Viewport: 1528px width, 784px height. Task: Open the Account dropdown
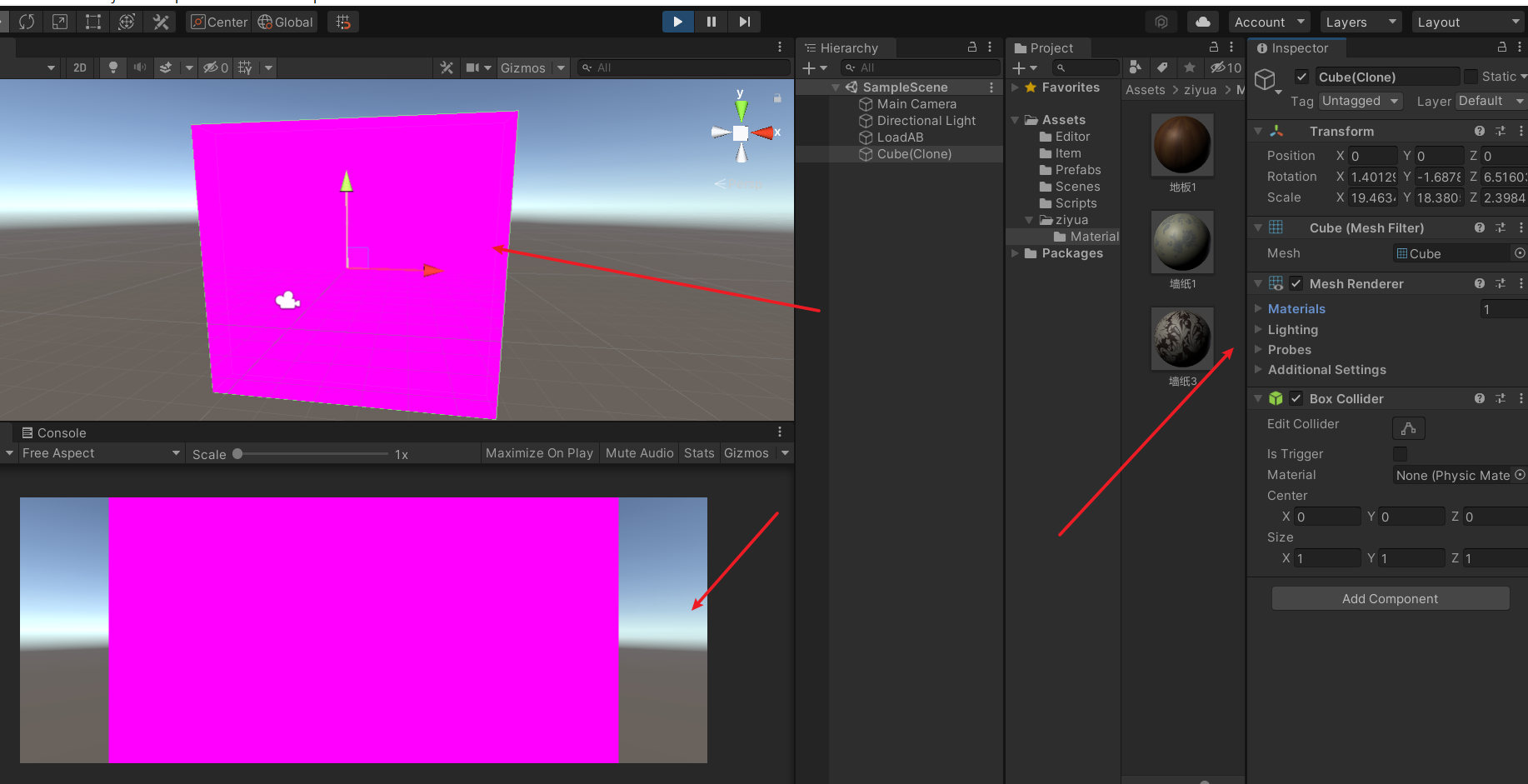[x=1269, y=22]
